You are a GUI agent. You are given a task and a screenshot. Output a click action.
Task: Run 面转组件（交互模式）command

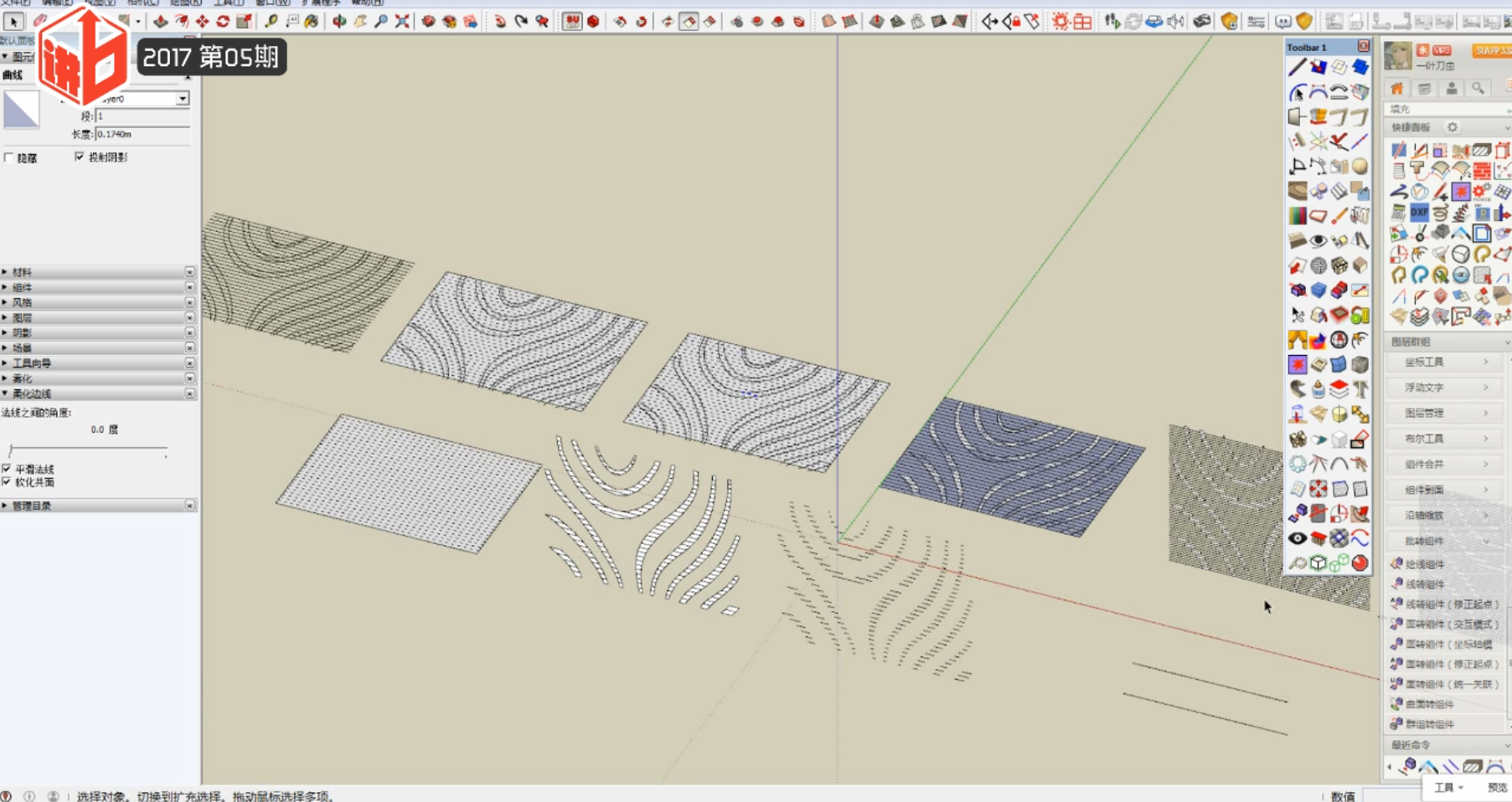[x=1446, y=624]
